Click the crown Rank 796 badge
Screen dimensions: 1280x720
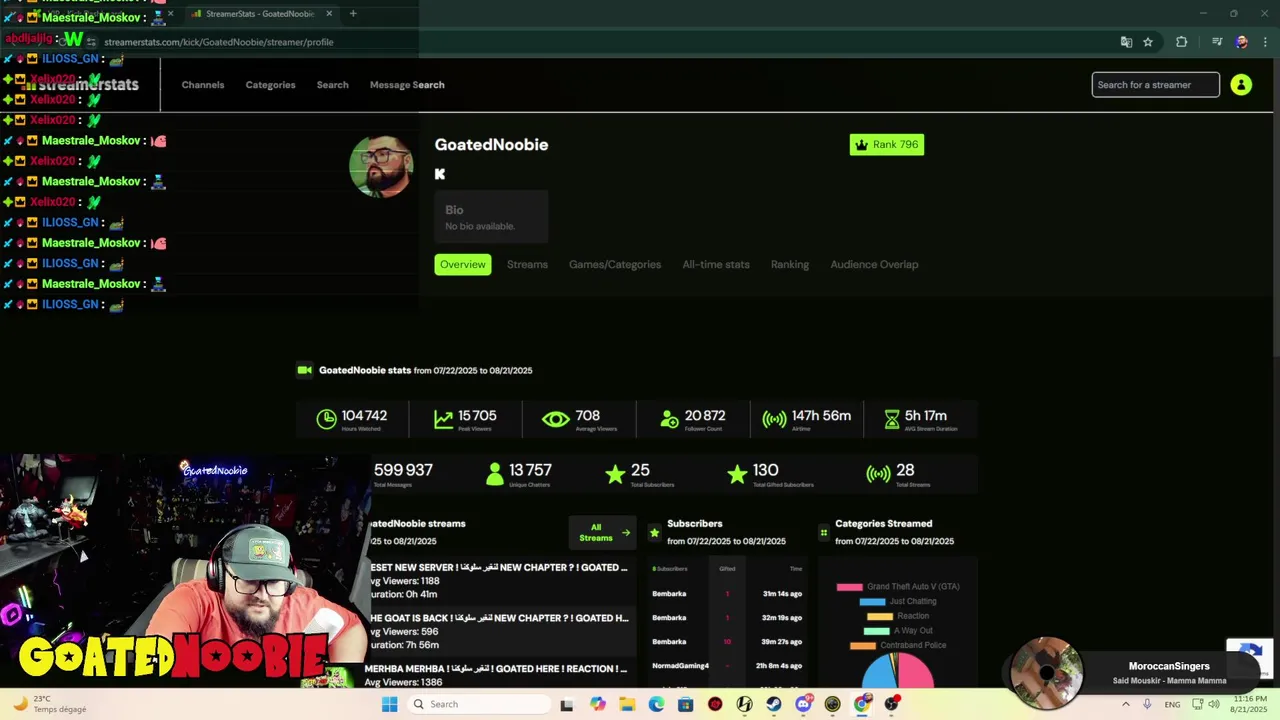pos(886,145)
